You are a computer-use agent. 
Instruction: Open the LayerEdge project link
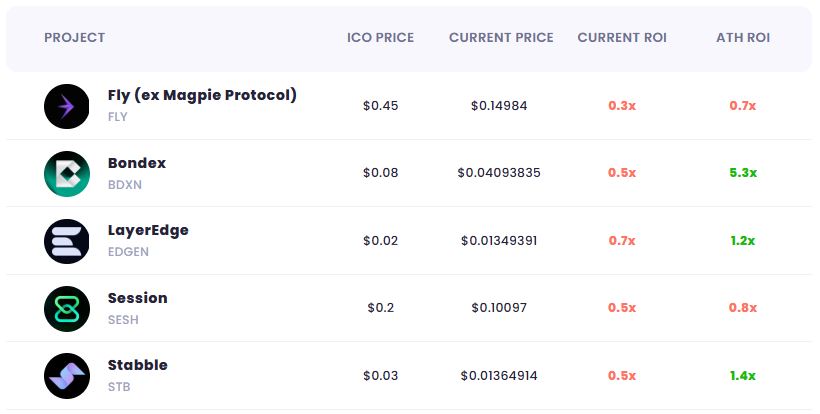[x=148, y=231]
